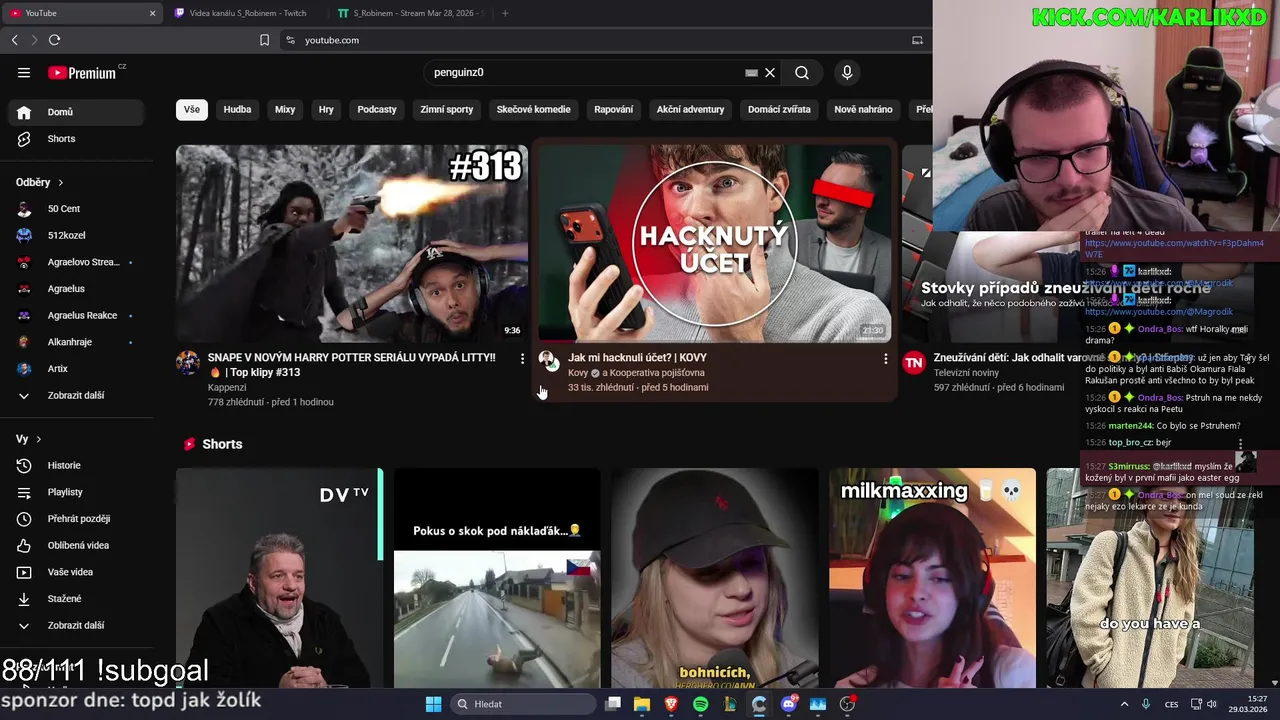
Task: Open the on-screen keyboard icon in search box
Action: [751, 72]
